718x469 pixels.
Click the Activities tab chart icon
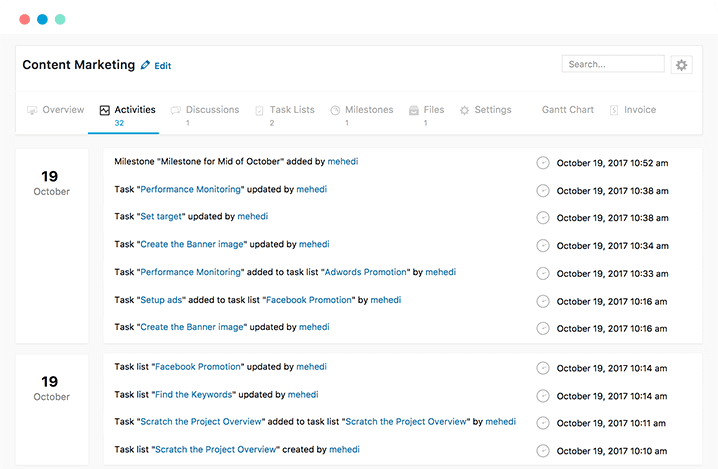(104, 110)
